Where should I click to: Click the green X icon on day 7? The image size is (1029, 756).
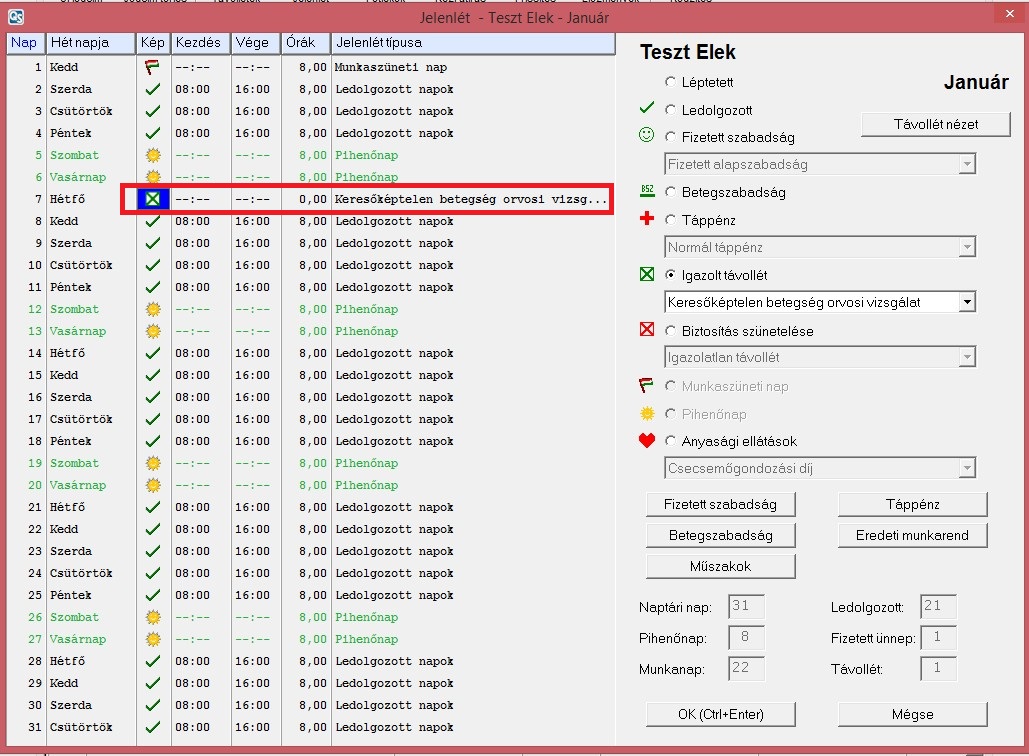tap(152, 199)
